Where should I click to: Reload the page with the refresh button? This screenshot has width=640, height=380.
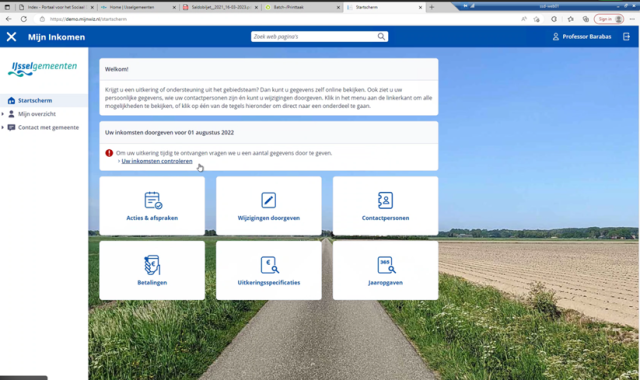[x=24, y=19]
